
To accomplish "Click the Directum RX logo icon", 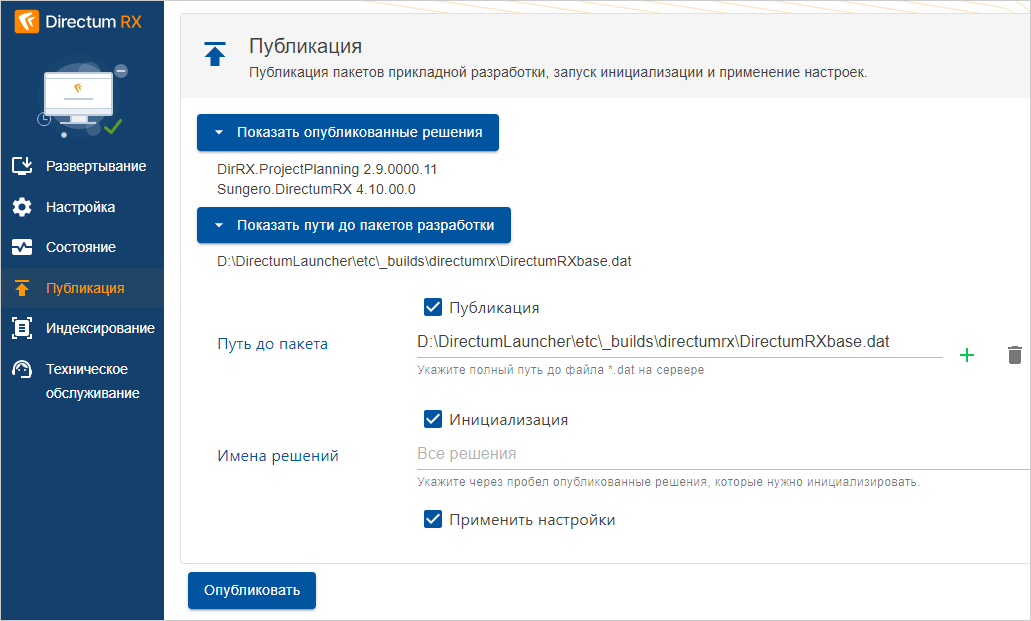I will click(x=26, y=22).
